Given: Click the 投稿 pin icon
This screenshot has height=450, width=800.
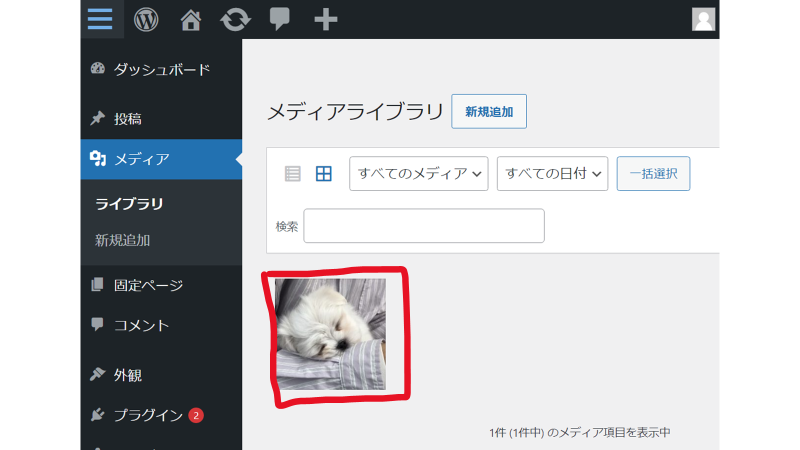Looking at the screenshot, I should point(97,118).
